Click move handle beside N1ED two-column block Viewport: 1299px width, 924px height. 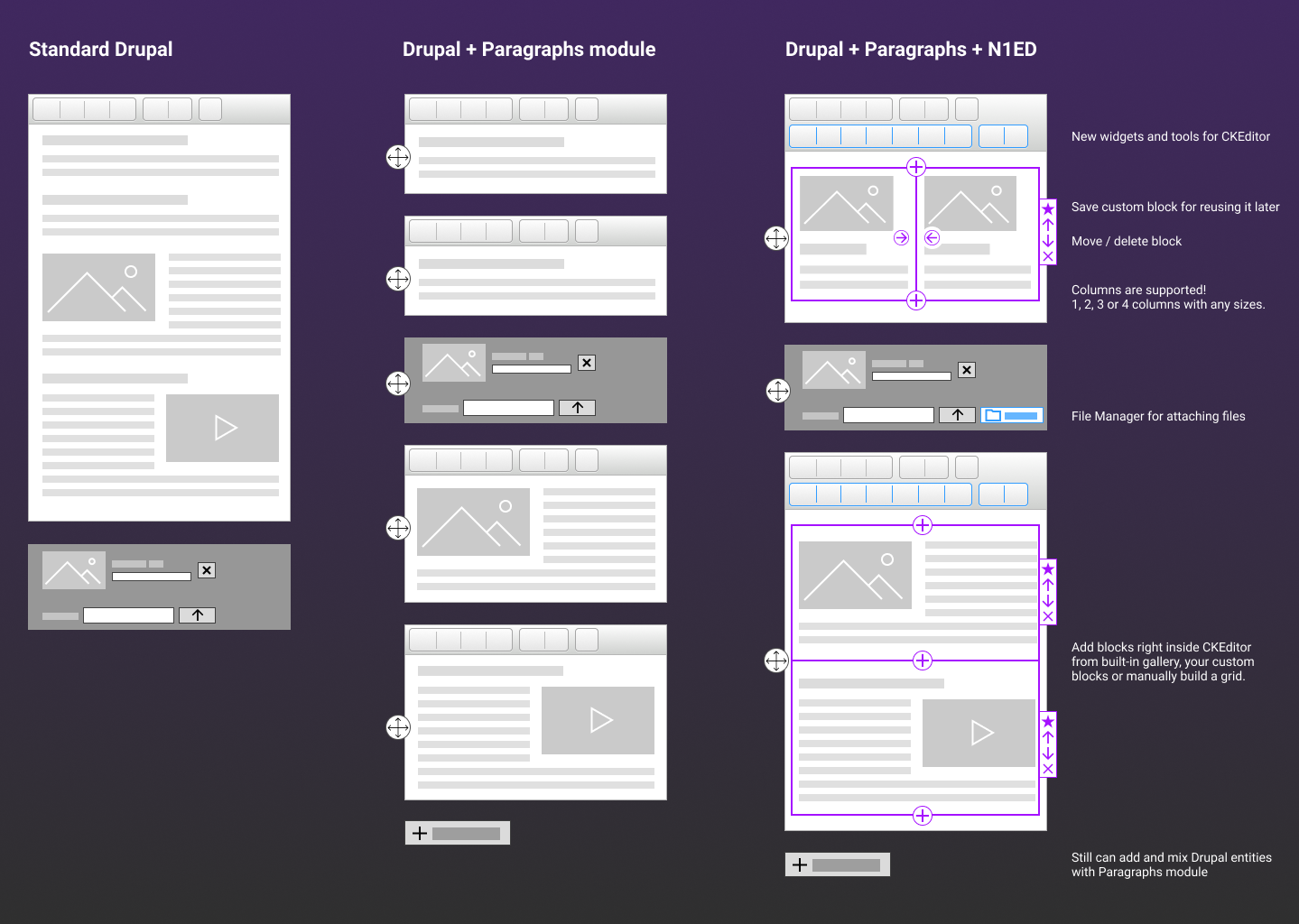tap(776, 238)
